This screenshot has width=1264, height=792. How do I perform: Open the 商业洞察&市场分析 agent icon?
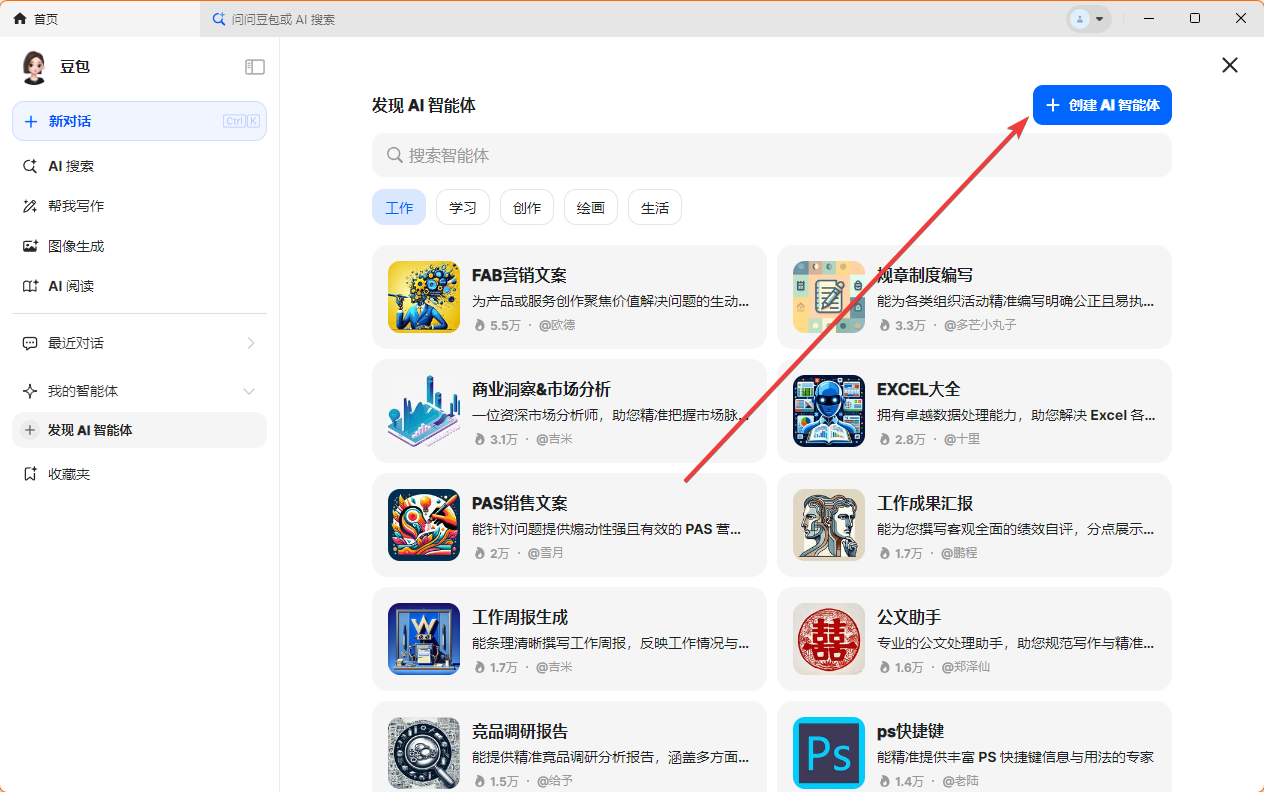[x=424, y=411]
